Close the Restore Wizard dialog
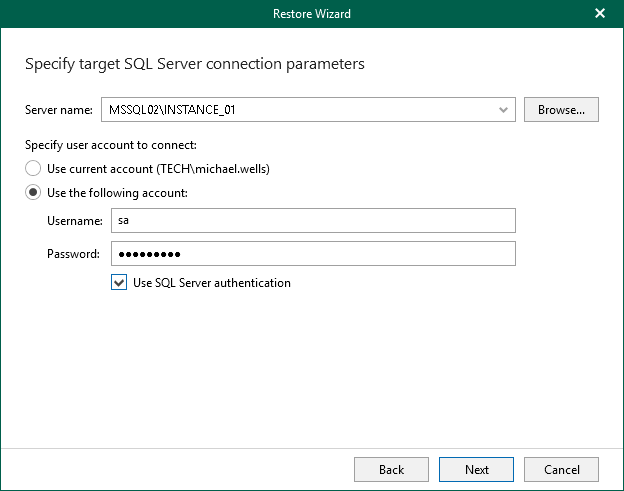 click(x=600, y=14)
